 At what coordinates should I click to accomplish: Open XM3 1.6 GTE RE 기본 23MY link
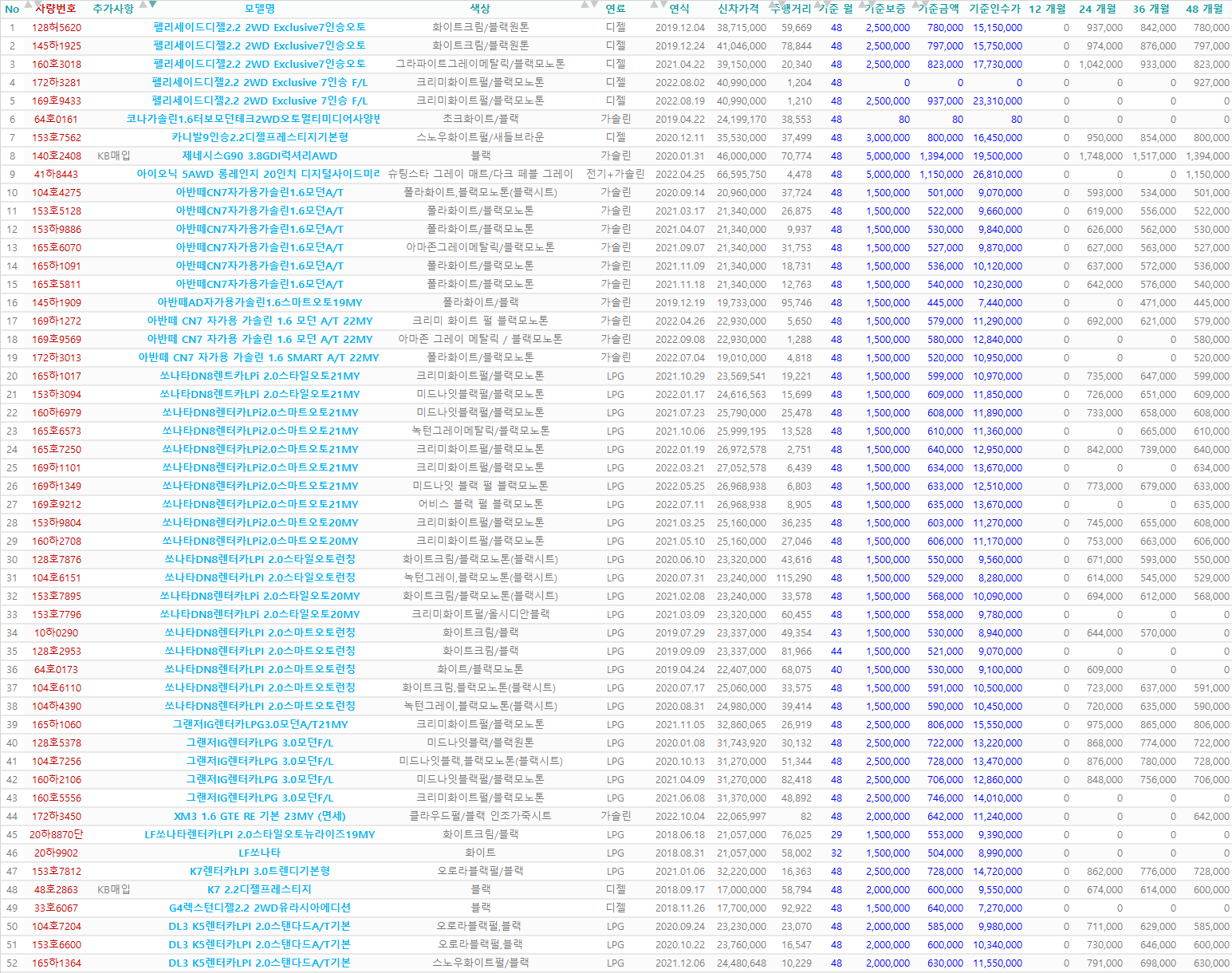(x=260, y=816)
